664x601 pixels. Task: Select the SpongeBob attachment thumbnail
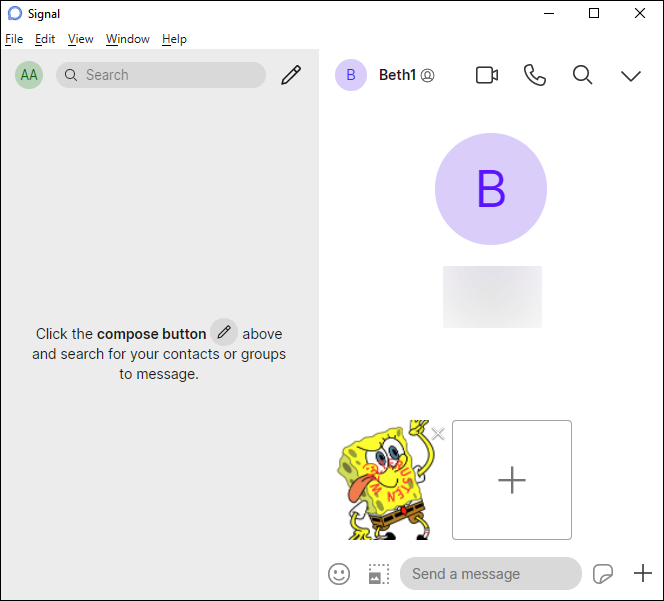coord(386,480)
